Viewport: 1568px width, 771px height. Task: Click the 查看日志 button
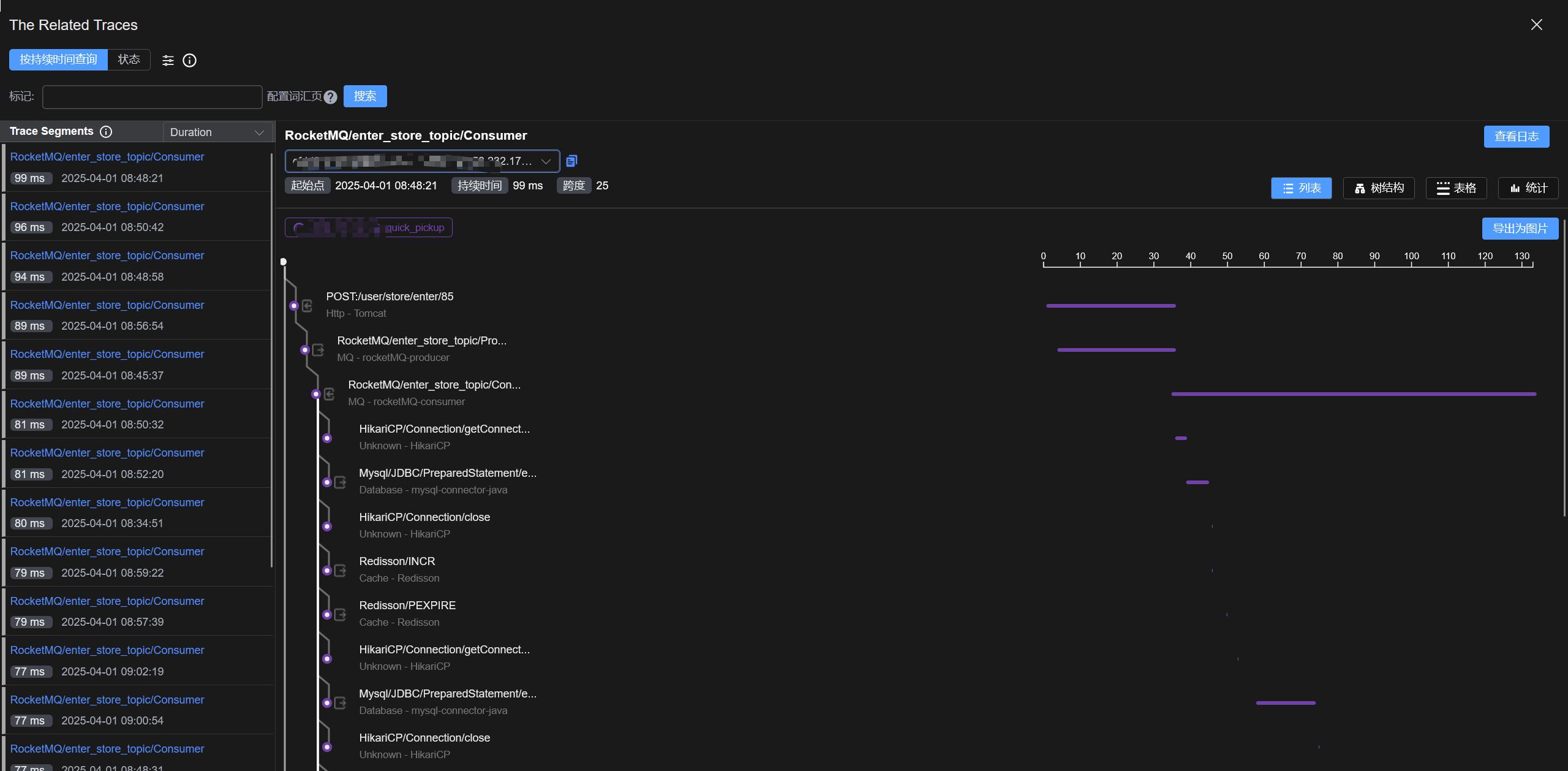[1516, 137]
